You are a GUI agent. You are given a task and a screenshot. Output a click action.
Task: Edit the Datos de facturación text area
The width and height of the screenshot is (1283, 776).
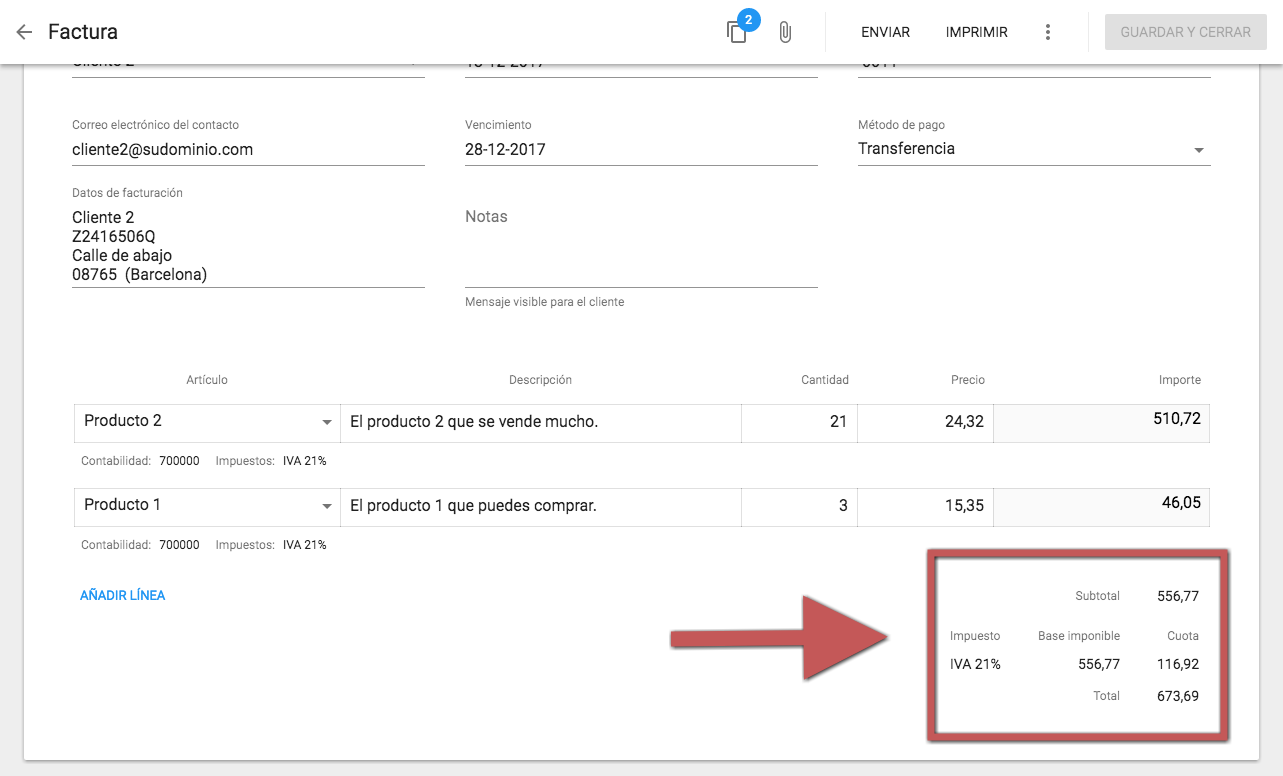coord(248,246)
